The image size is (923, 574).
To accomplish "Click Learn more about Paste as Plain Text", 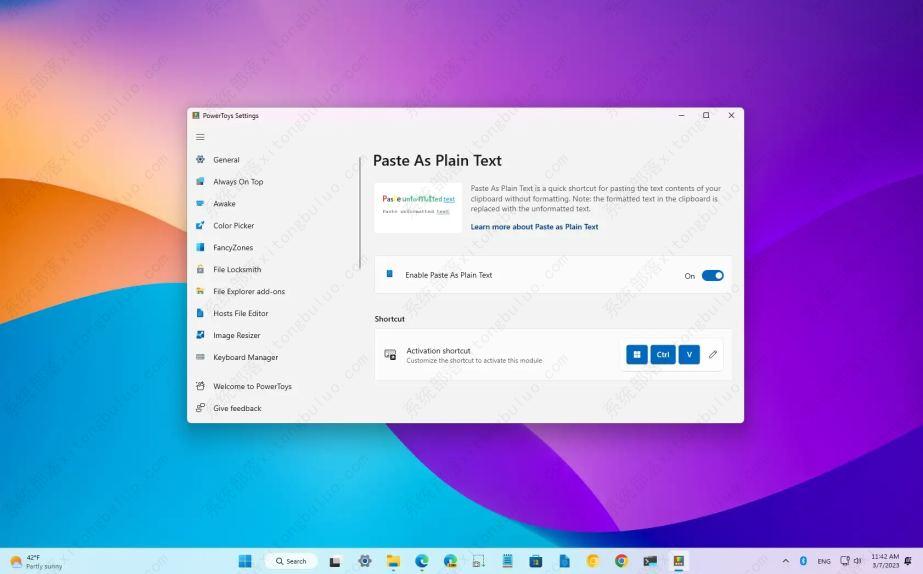I will tap(534, 227).
